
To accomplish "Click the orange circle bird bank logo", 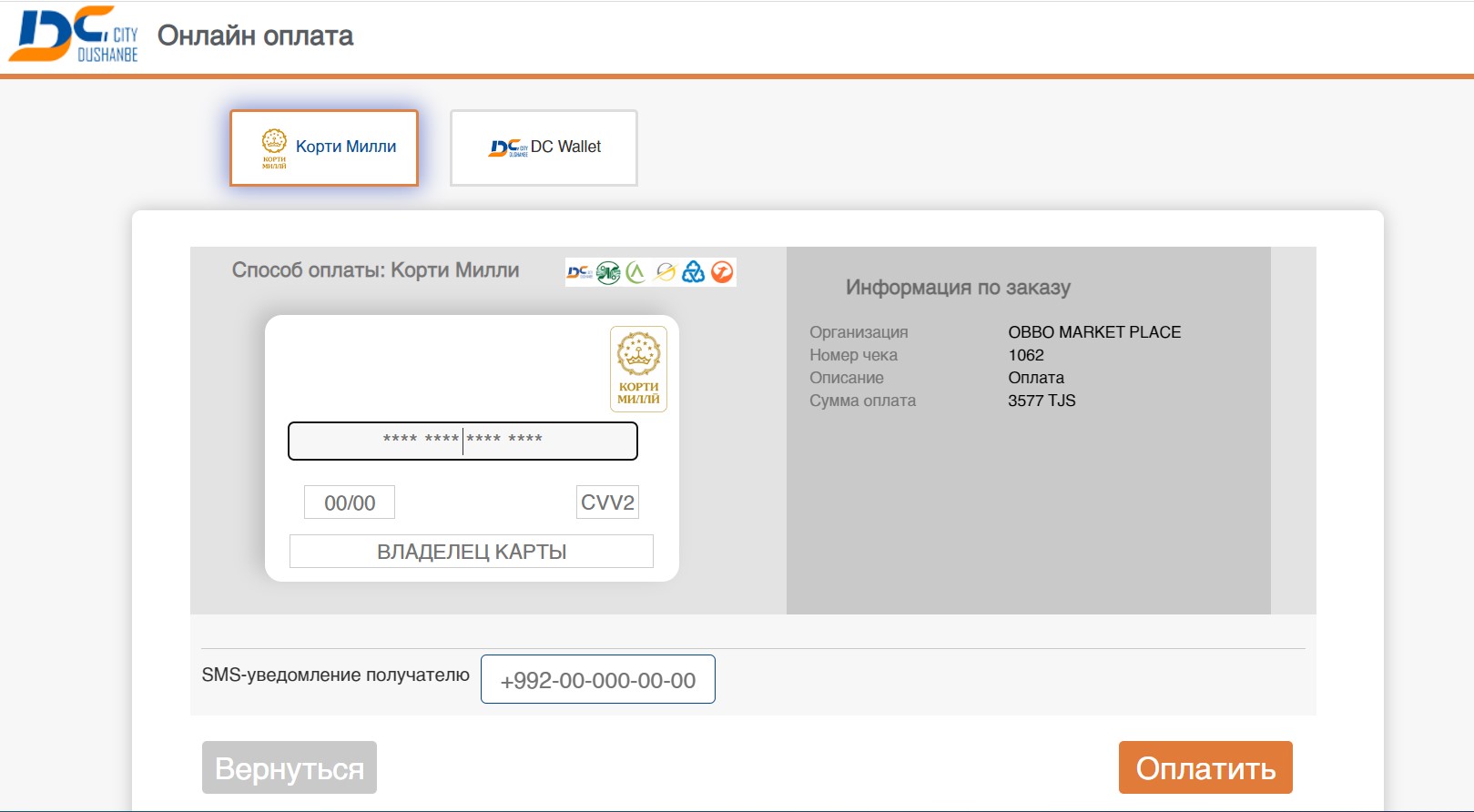I will coord(722,272).
